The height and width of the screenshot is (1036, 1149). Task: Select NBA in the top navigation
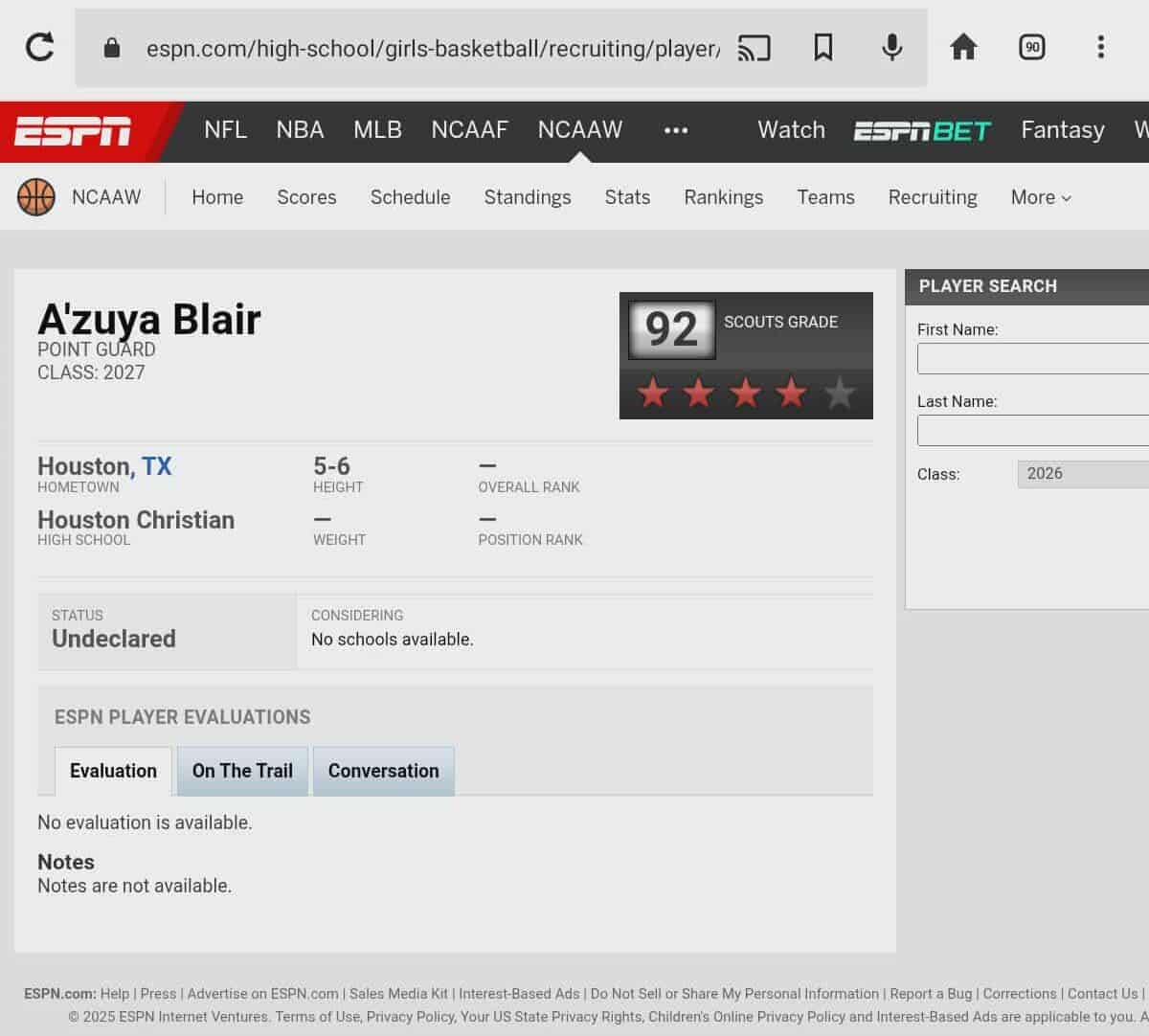(x=300, y=130)
